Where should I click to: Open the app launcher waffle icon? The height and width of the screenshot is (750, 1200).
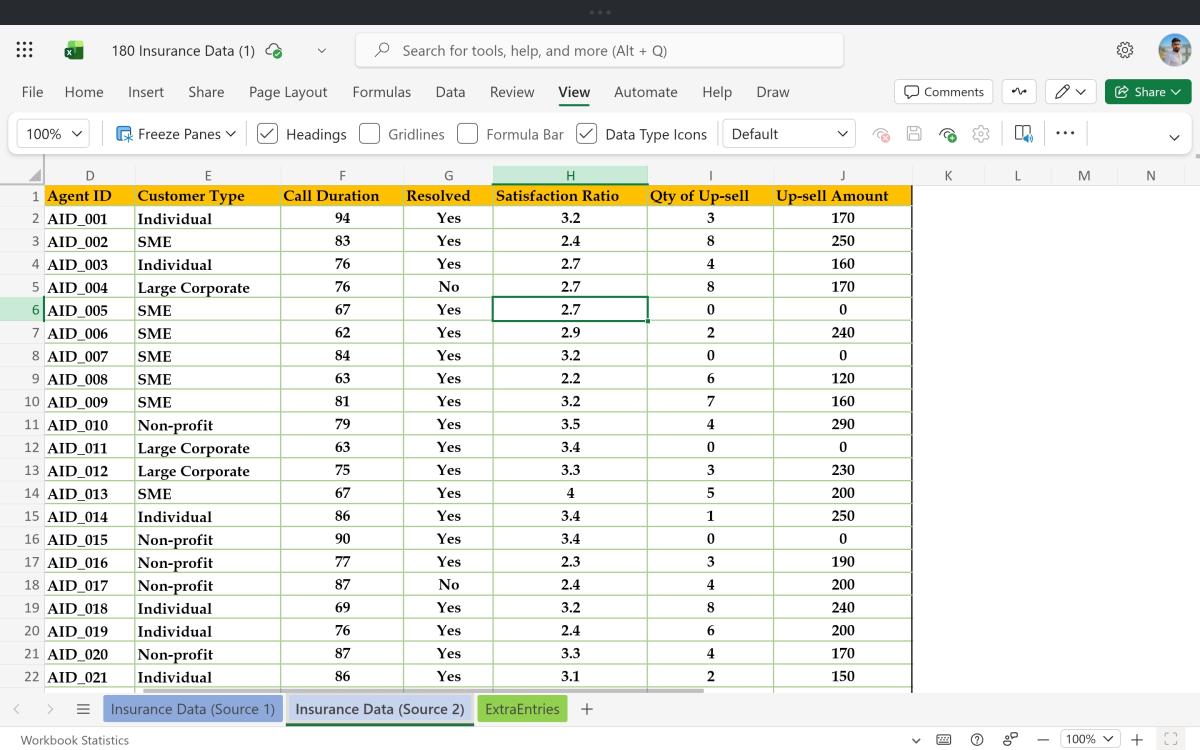click(x=25, y=50)
